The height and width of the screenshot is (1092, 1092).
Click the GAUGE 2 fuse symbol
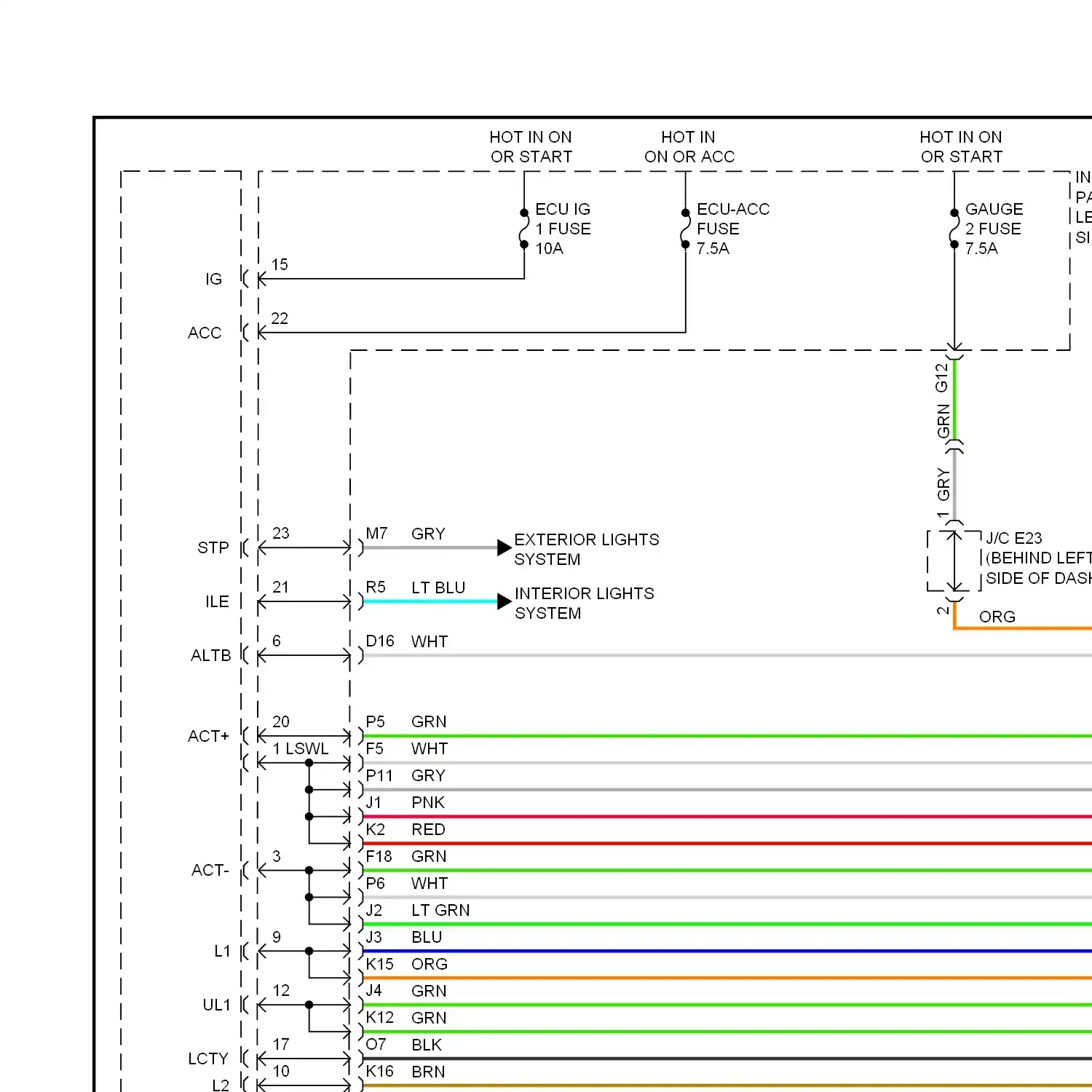coord(954,229)
